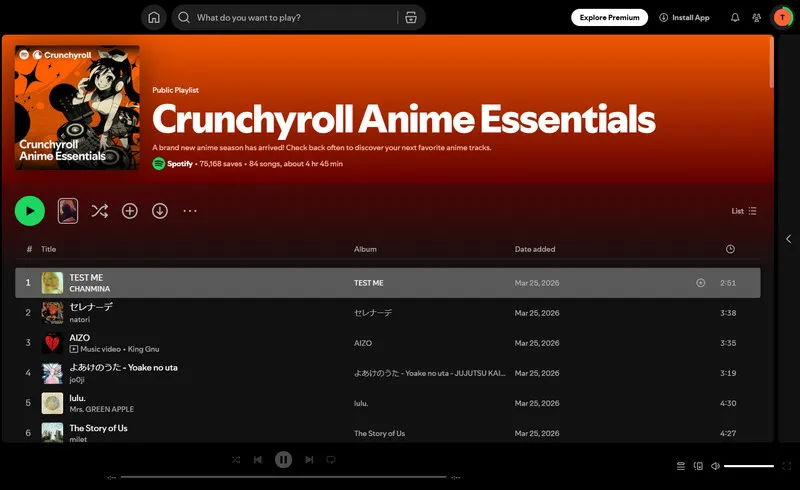
Task: Click the Album column header
Action: tap(365, 249)
